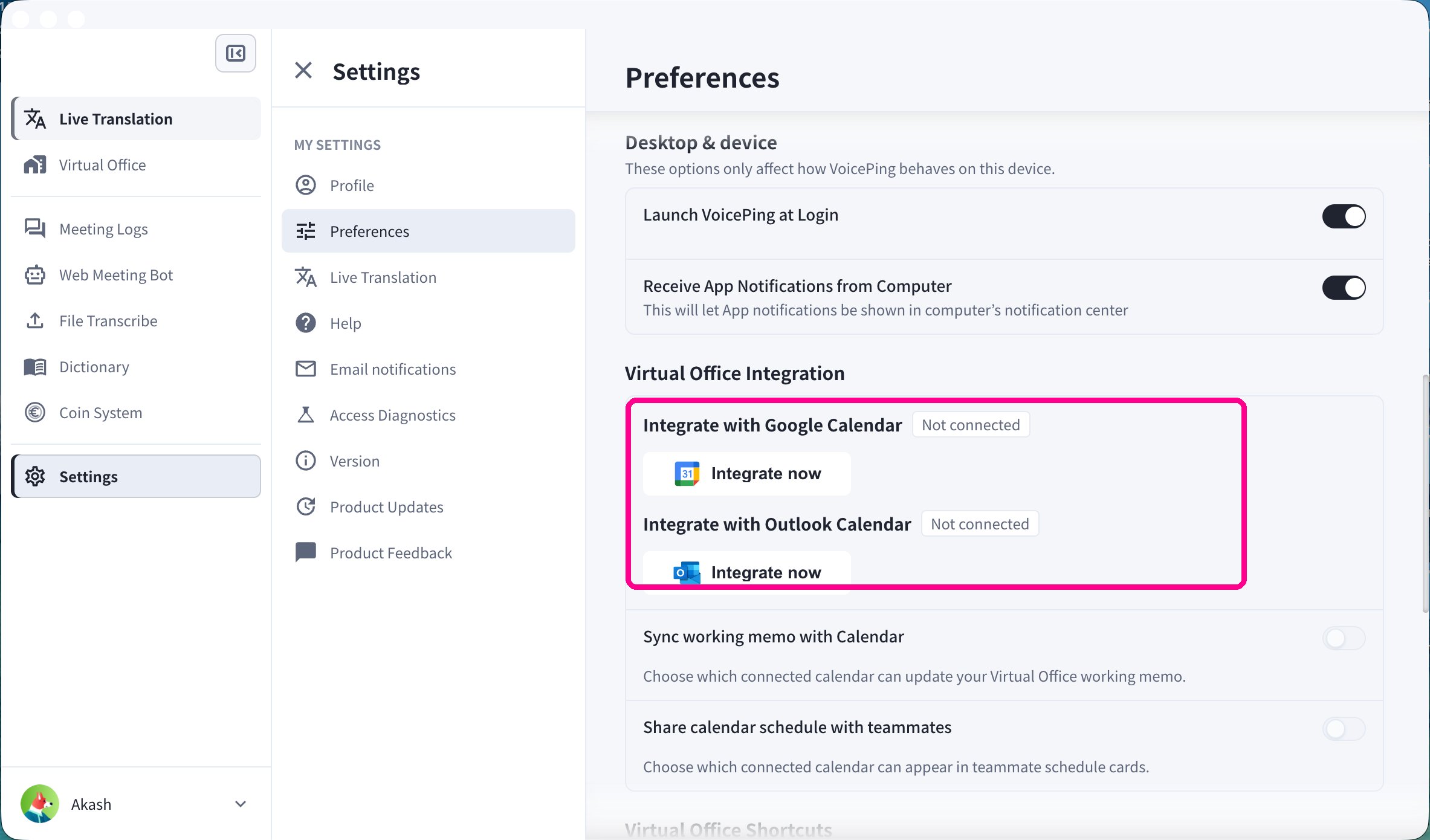
Task: Click the Live Translation icon in settings list
Action: 306,277
